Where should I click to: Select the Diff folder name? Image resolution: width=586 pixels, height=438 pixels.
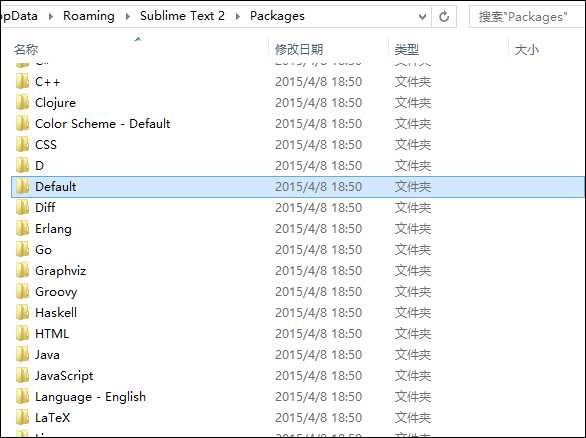(45, 207)
